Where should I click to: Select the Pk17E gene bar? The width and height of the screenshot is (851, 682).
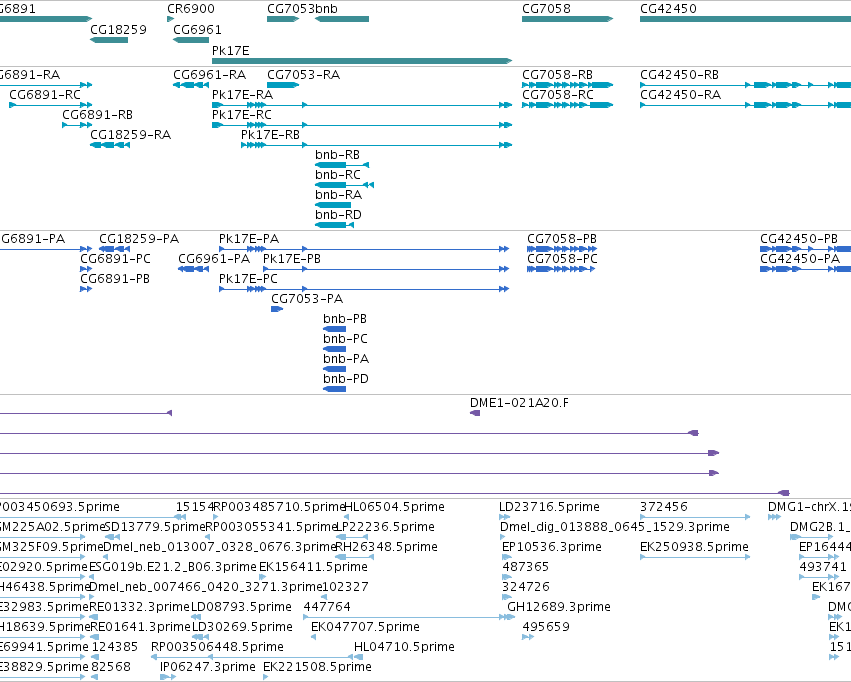coord(362,61)
